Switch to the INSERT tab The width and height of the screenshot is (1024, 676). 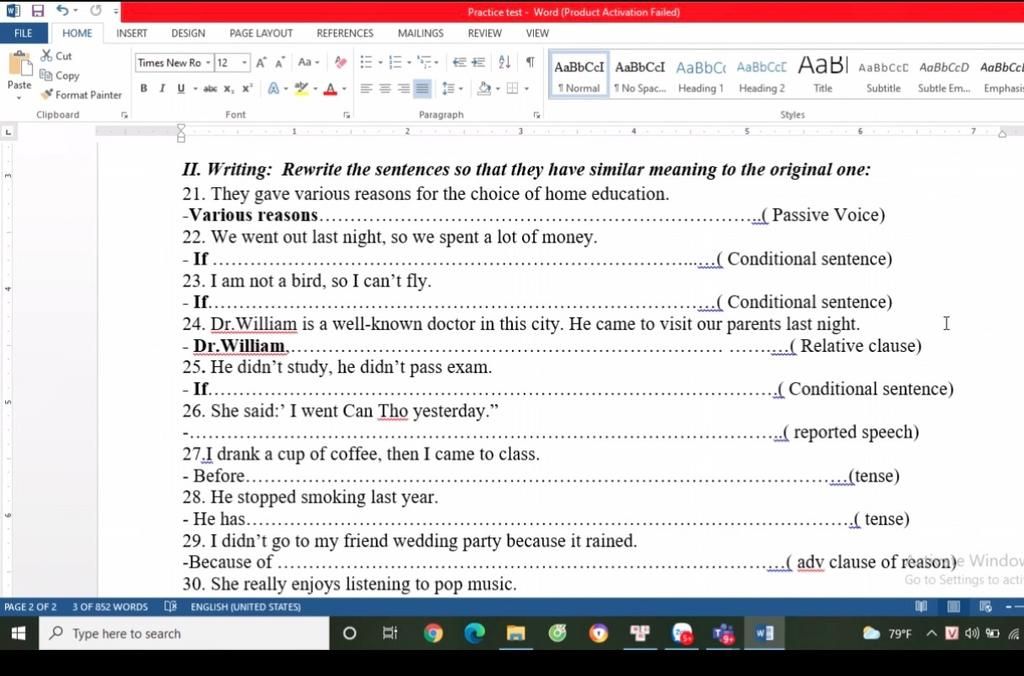(131, 33)
